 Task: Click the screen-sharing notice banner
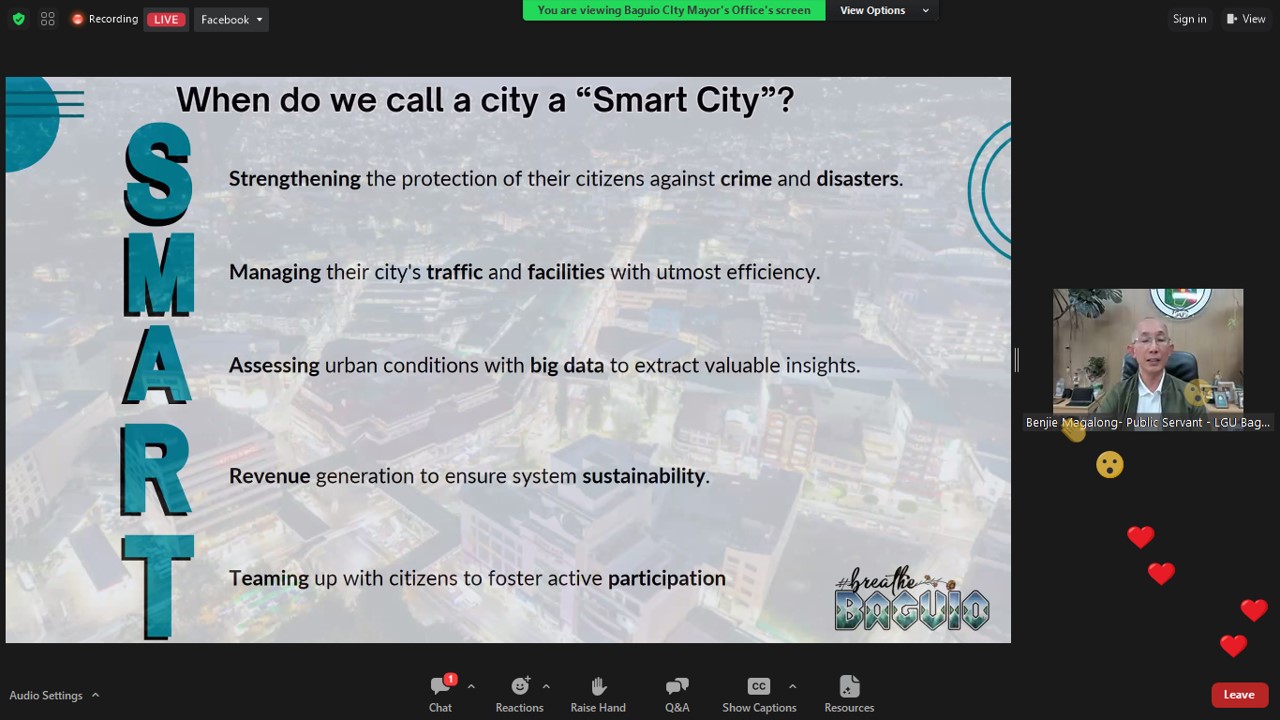pos(674,10)
